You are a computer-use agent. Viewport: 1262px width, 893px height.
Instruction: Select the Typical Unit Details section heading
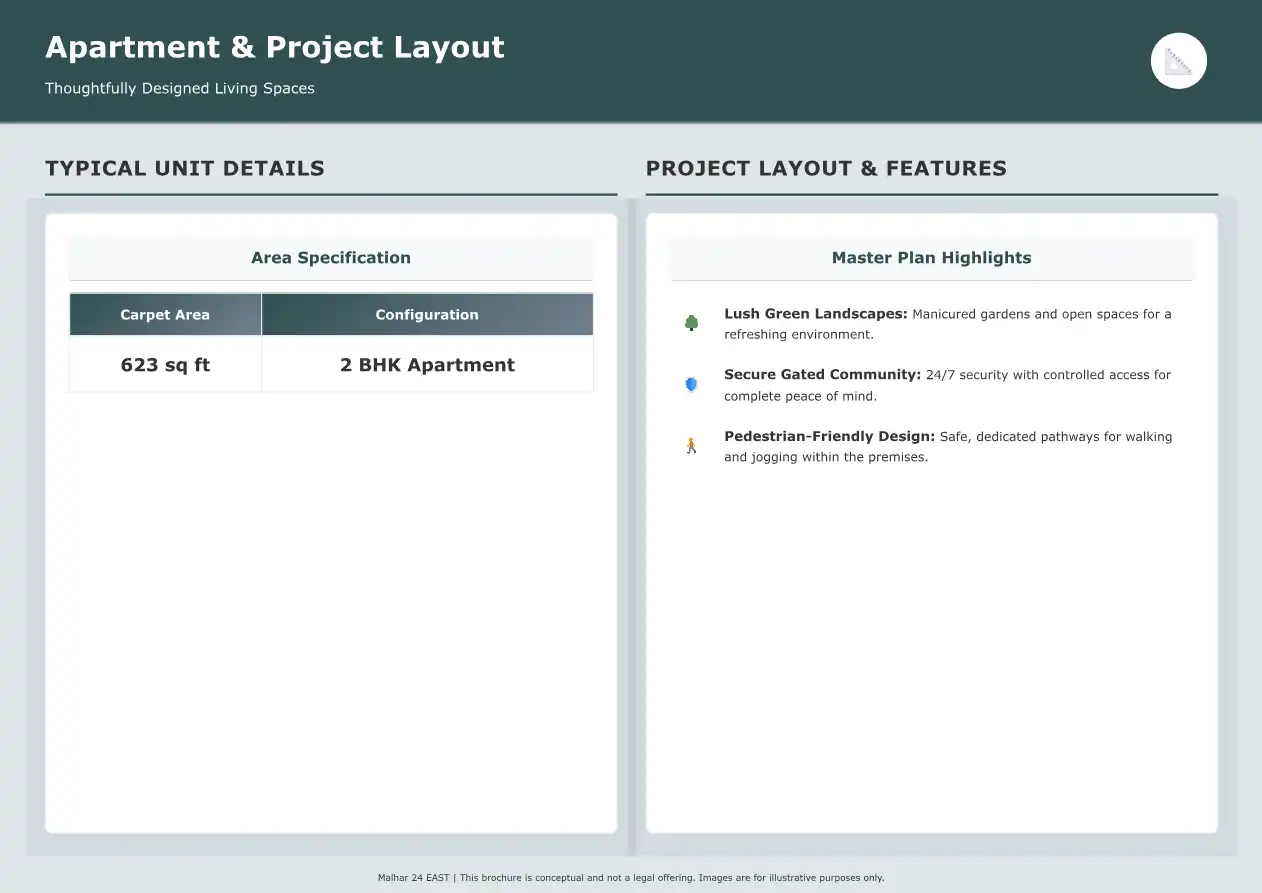pos(185,168)
